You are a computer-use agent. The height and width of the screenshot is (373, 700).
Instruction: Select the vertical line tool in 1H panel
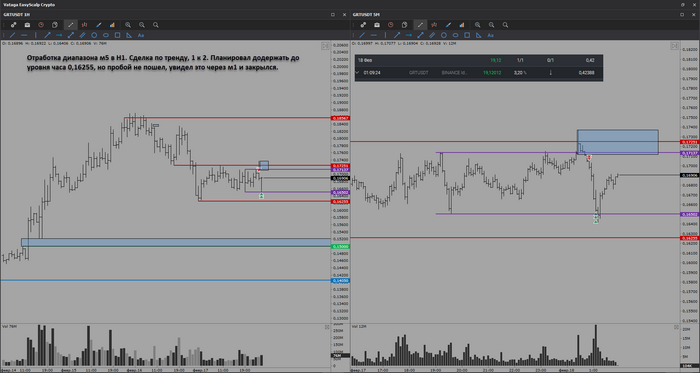36,35
